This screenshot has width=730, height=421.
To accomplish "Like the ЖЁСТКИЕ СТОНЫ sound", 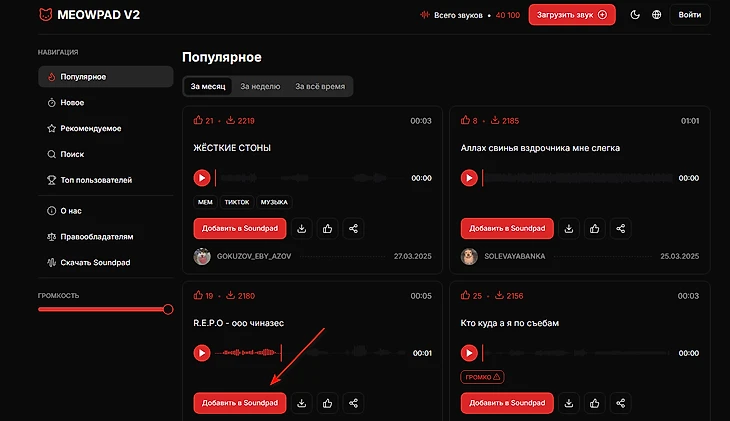I will (x=327, y=229).
